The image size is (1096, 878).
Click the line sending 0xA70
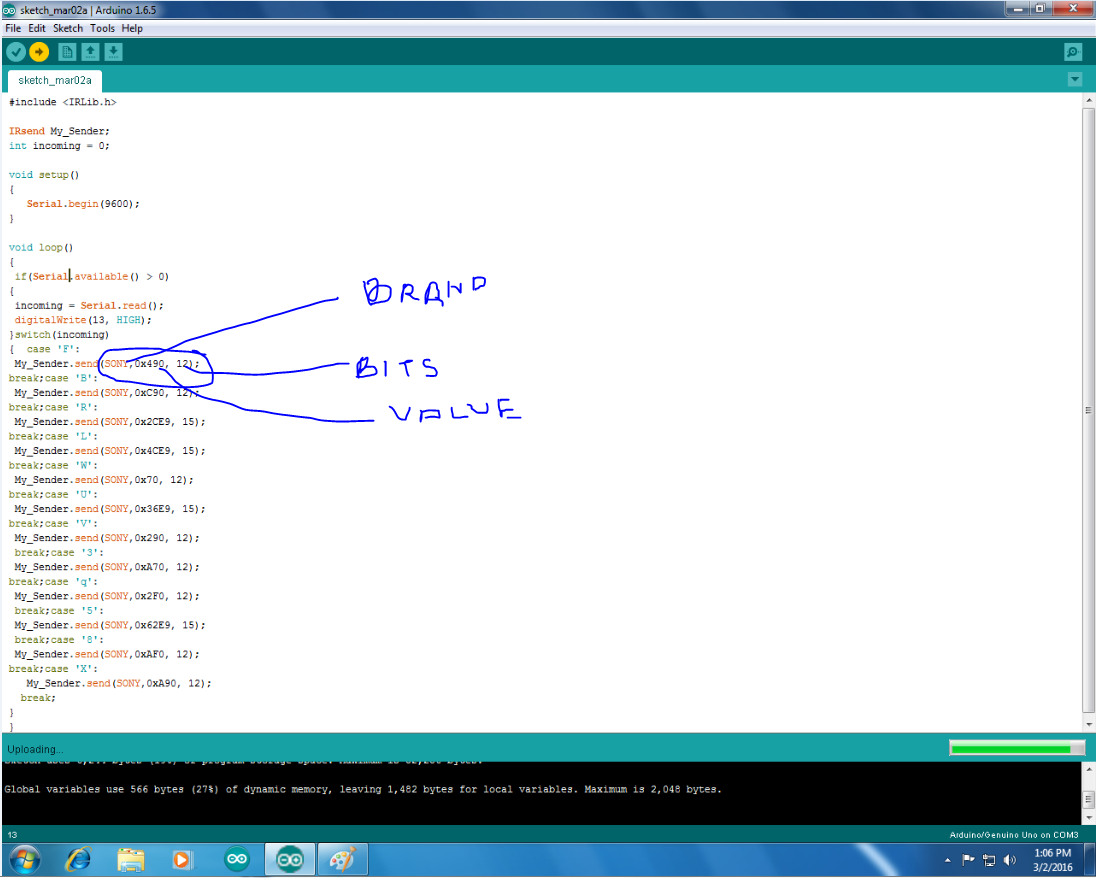coord(107,567)
